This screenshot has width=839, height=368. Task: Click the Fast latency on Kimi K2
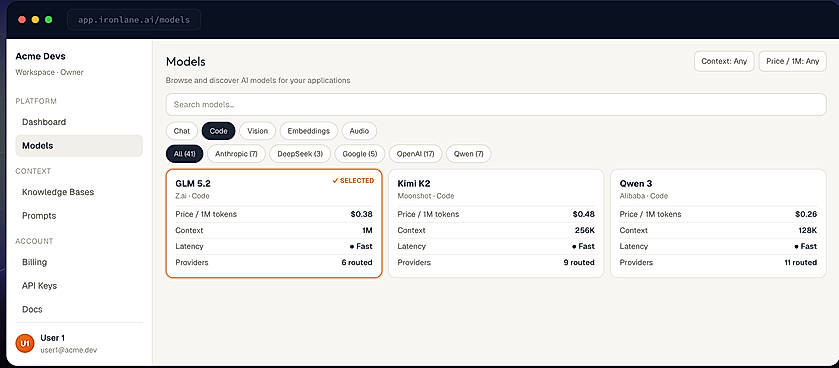point(583,247)
